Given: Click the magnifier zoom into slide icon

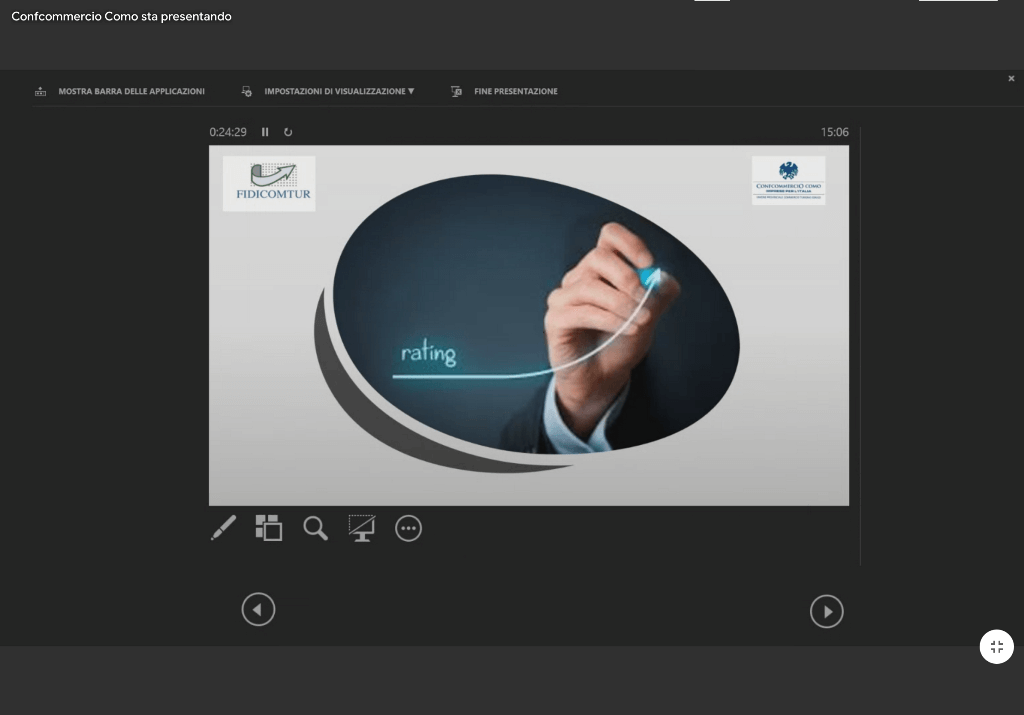Looking at the screenshot, I should tap(316, 528).
